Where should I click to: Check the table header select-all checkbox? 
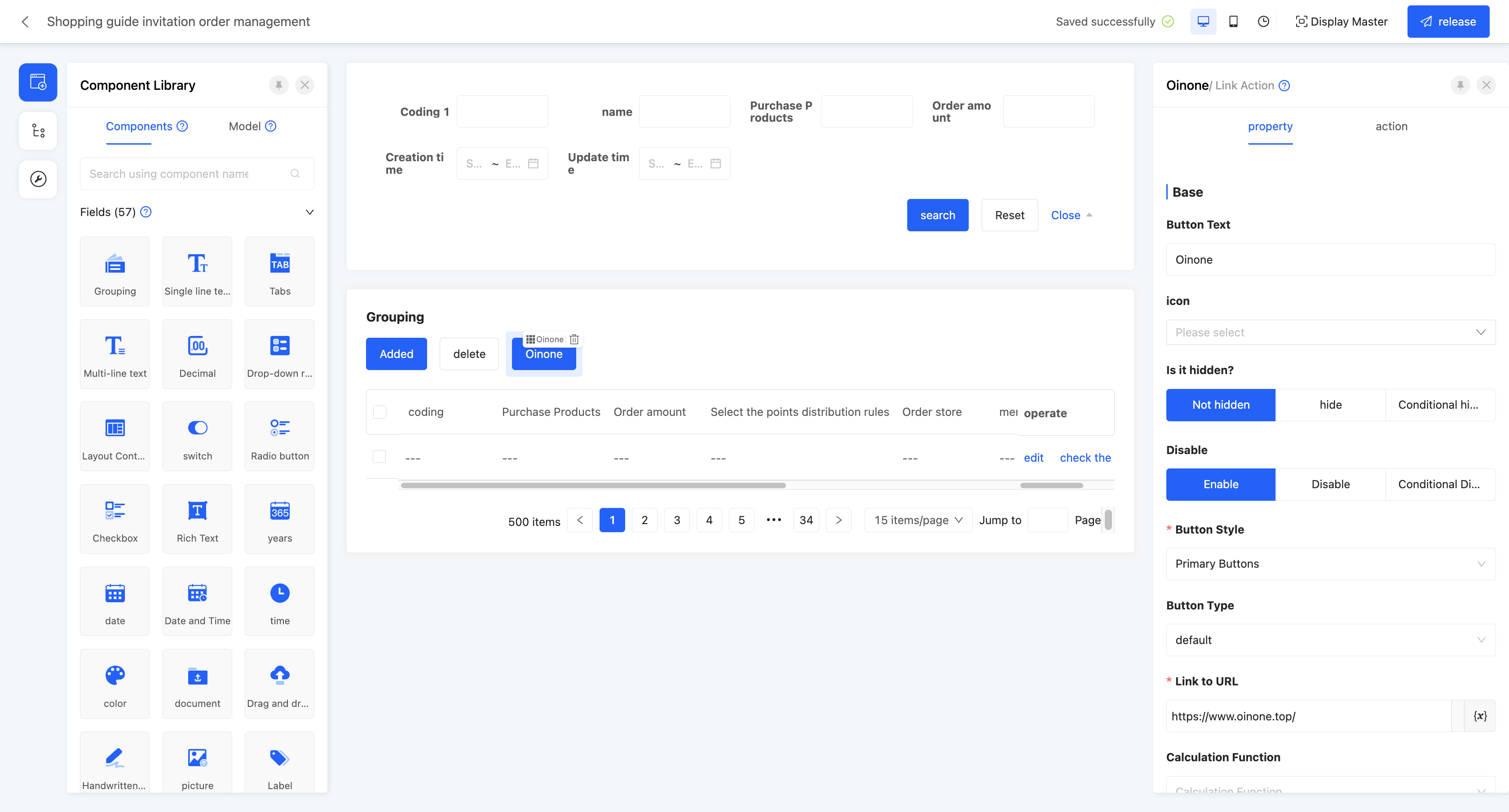tap(379, 412)
